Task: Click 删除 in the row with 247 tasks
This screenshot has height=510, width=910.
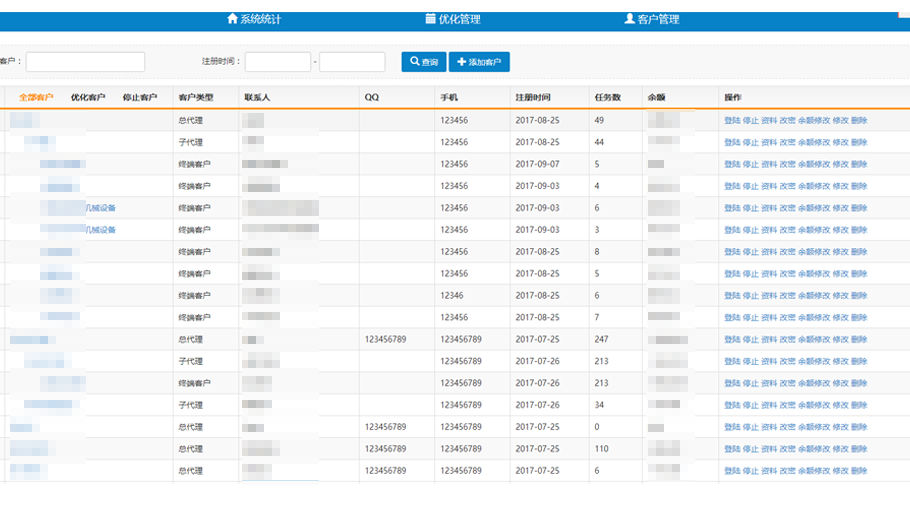Action: pos(859,340)
